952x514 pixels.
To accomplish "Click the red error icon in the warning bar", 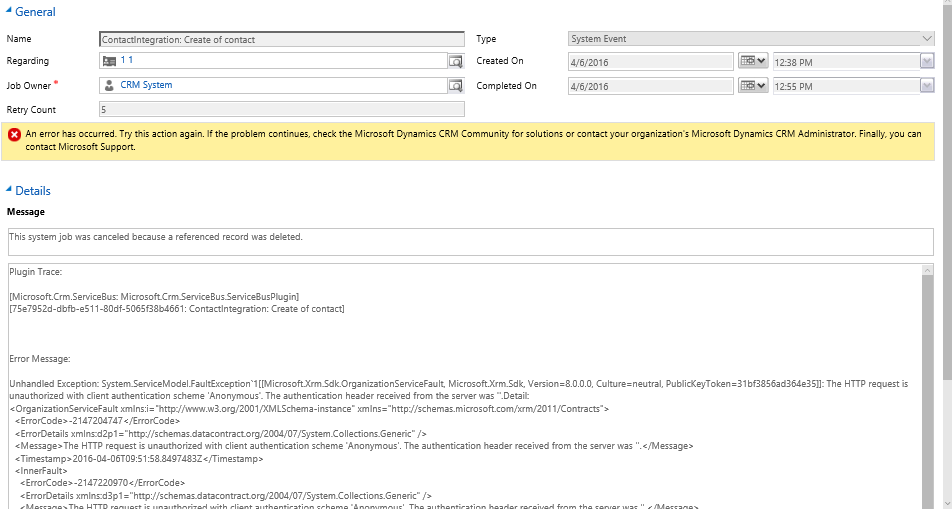I will point(14,134).
